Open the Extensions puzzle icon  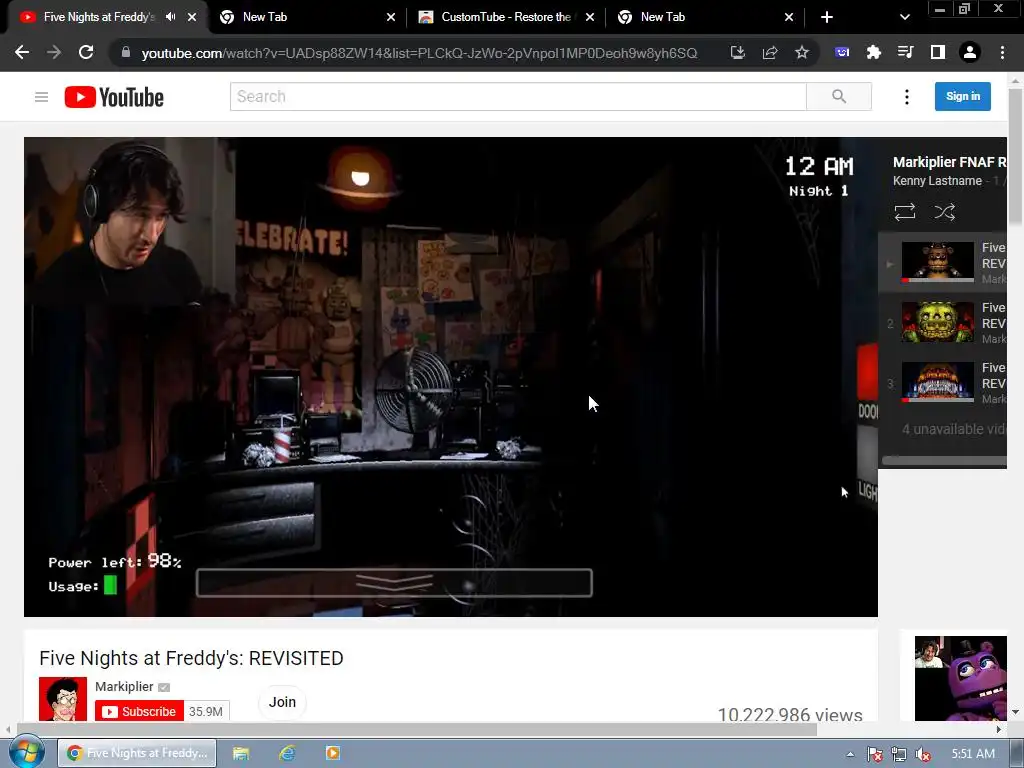point(874,52)
